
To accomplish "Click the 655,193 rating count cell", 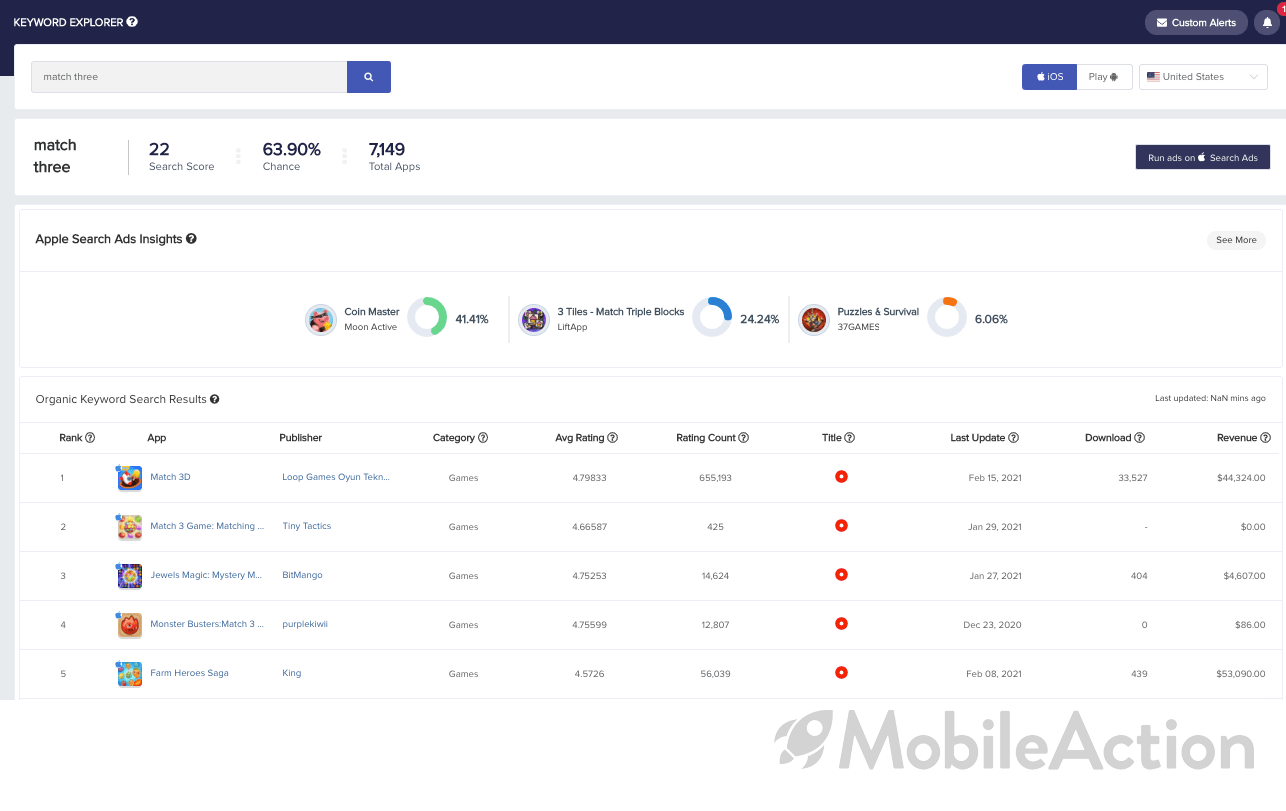I will pos(715,478).
